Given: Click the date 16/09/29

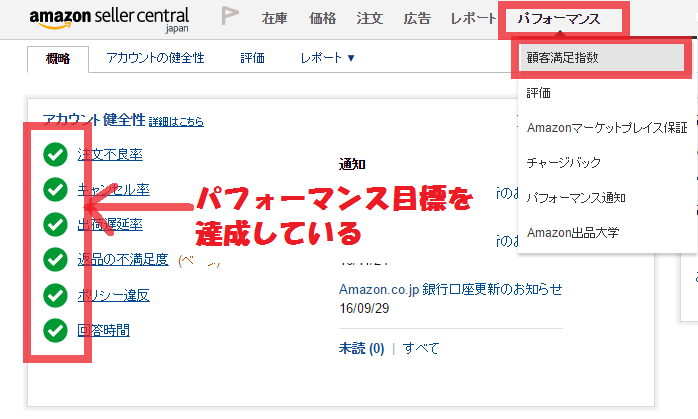Looking at the screenshot, I should (364, 308).
